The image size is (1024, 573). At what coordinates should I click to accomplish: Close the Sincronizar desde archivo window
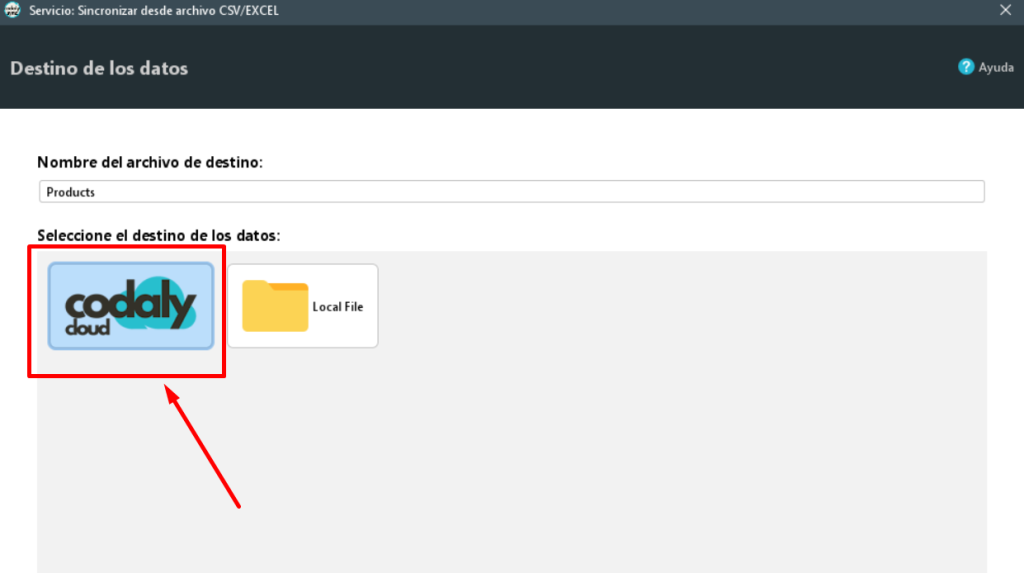pos(1005,10)
